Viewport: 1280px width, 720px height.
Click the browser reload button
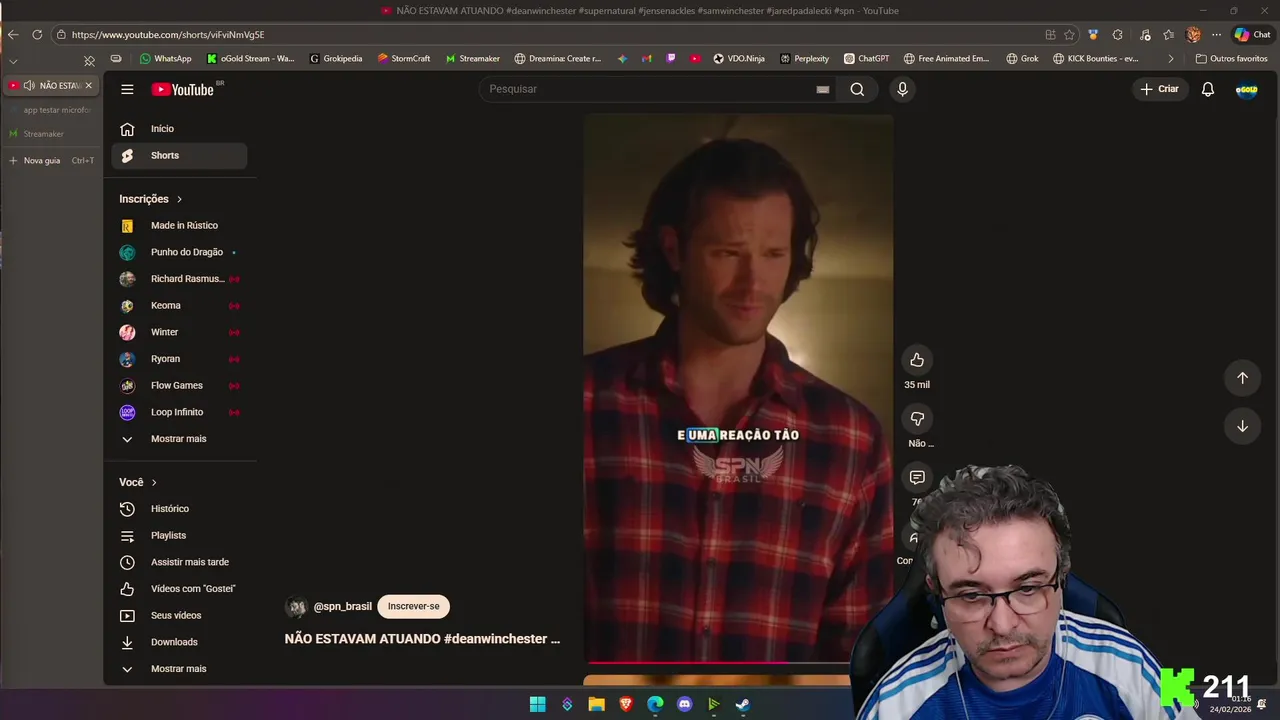(37, 34)
